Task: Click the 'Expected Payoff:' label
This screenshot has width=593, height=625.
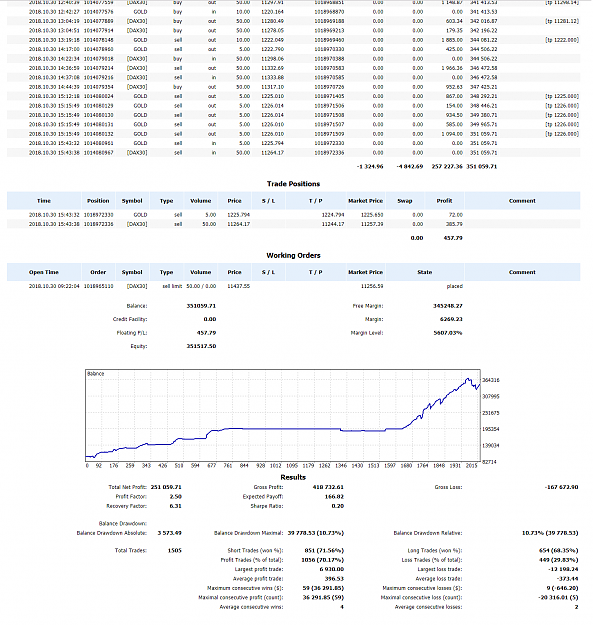Action: tap(263, 497)
